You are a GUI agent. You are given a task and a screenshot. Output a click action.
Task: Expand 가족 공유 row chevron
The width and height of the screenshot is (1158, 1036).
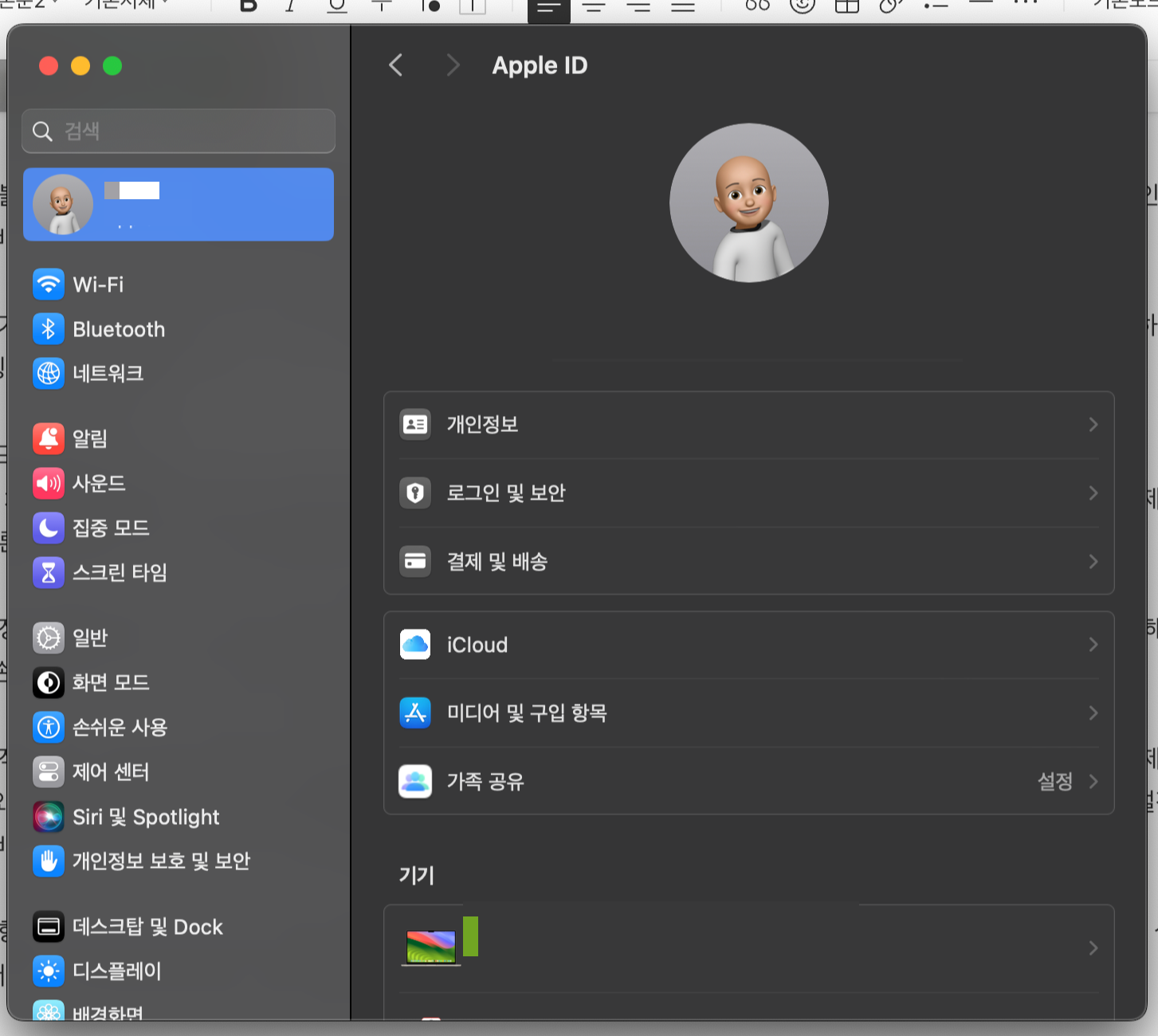[1093, 782]
